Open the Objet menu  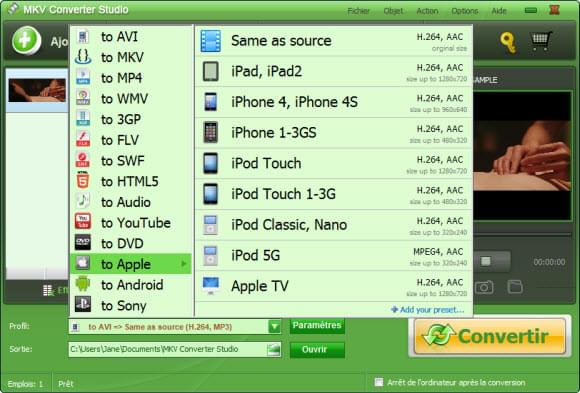pyautogui.click(x=393, y=11)
